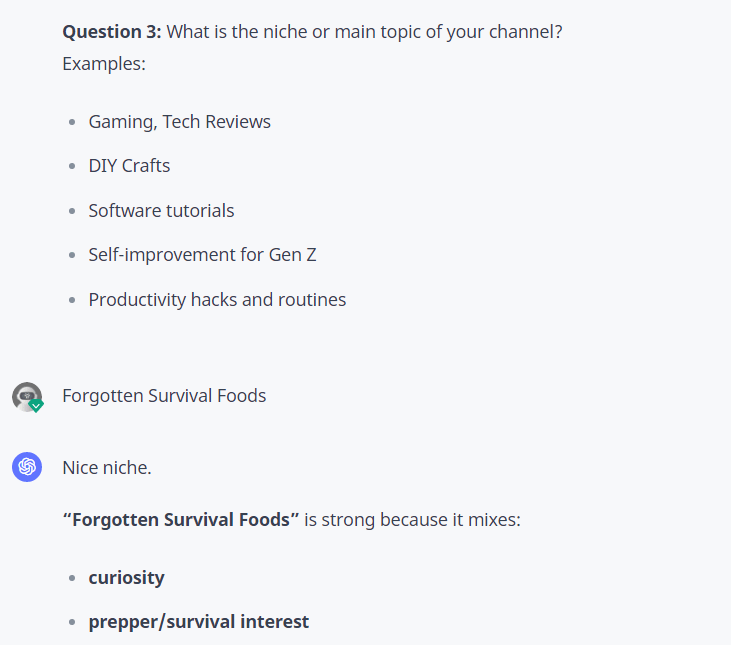Select "Productivity hacks and routines" example
The image size is (731, 645).
point(217,300)
